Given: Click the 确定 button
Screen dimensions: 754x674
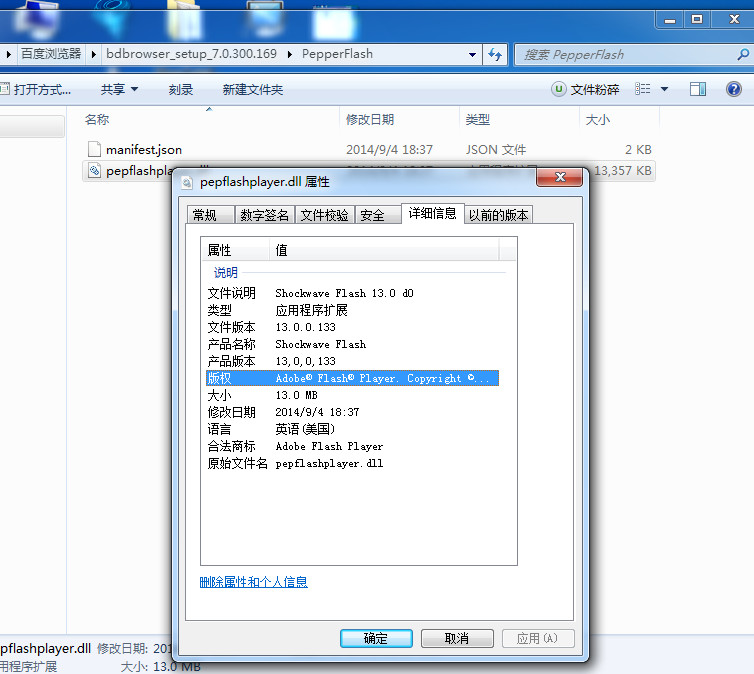Looking at the screenshot, I should [376, 638].
